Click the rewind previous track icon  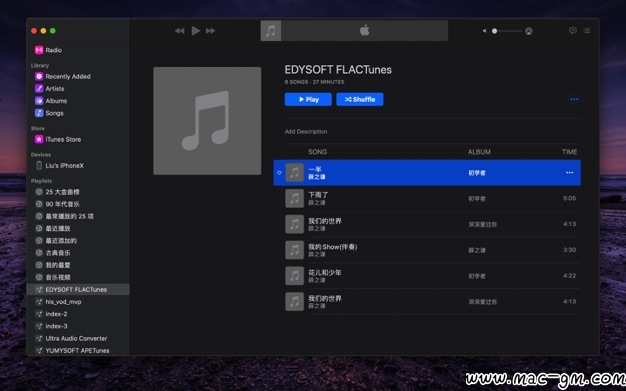coord(180,31)
